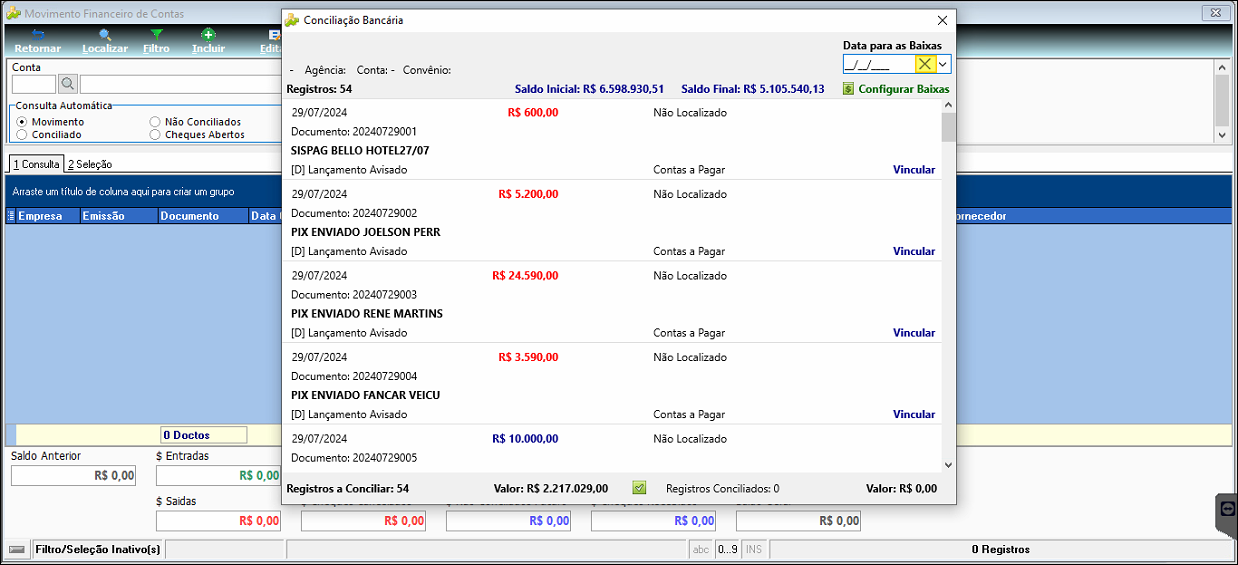
Task: Click the 0 Doctos summary cell
Action: tap(204, 435)
